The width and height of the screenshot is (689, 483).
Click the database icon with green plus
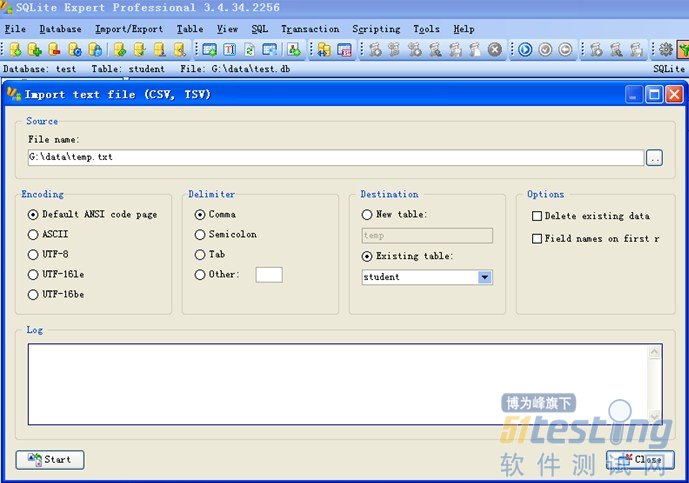(x=35, y=49)
